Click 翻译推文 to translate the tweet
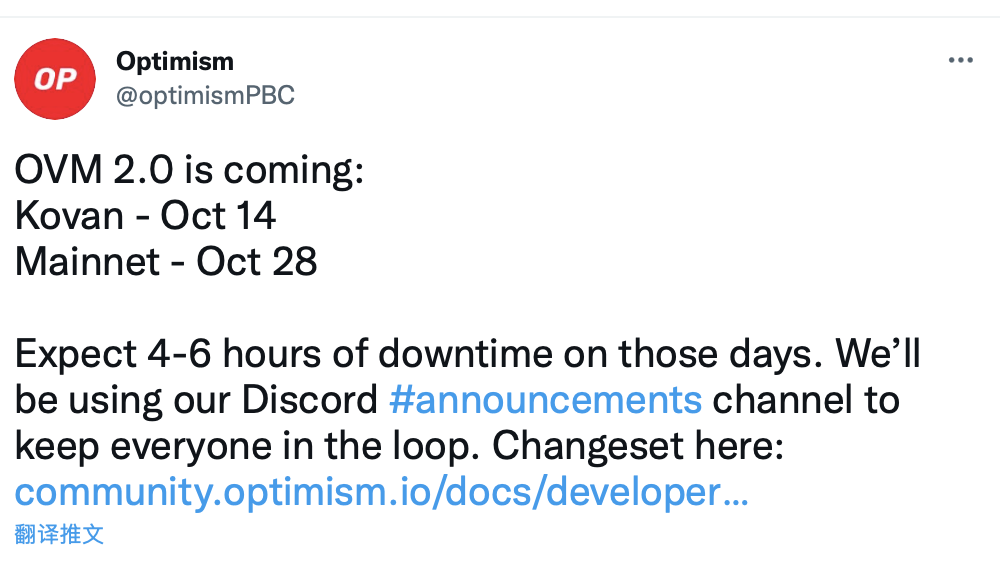Image resolution: width=1000 pixels, height=566 pixels. pos(59,534)
